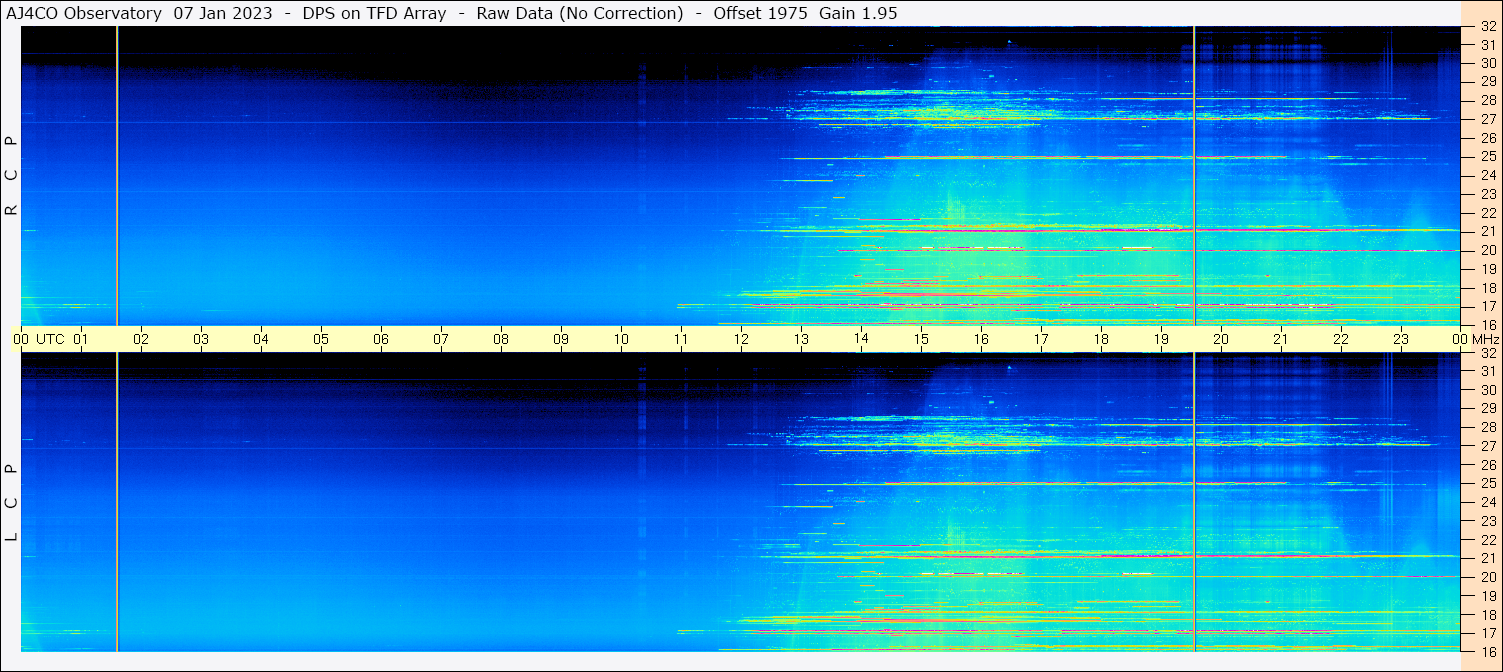Image resolution: width=1503 pixels, height=672 pixels.
Task: Click the '26' MHz label of LCP panel
Action: point(1488,465)
